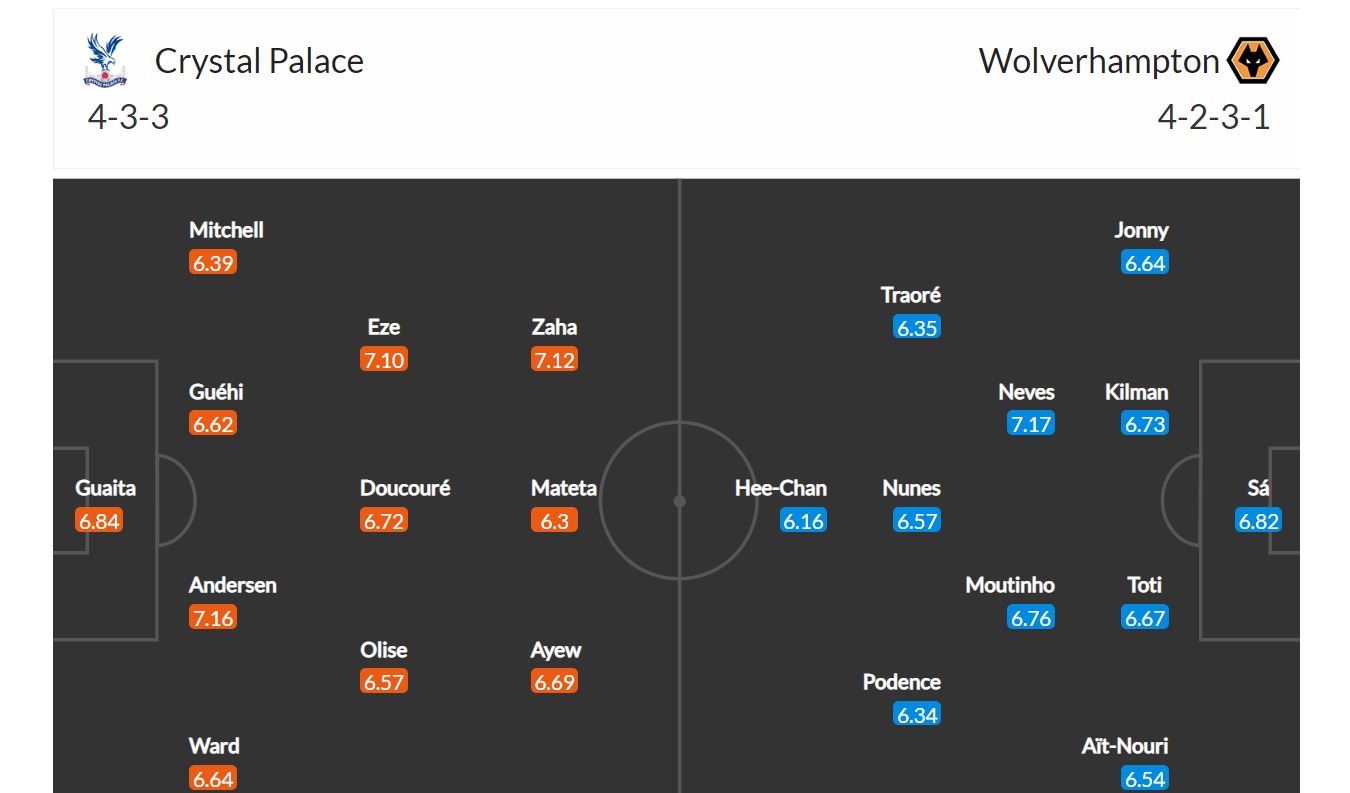1350x793 pixels.
Task: Select player Doucouré in midfield
Action: point(405,488)
